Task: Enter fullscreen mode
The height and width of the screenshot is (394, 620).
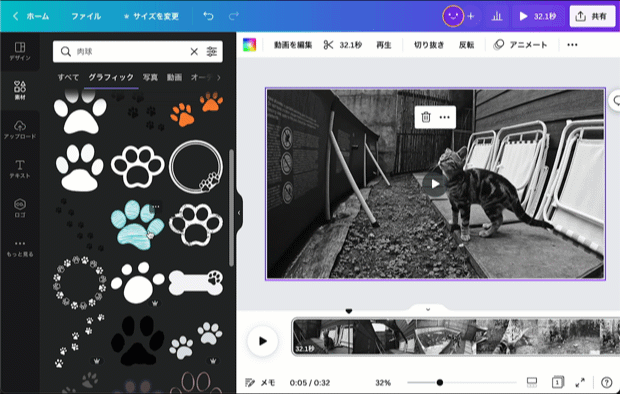Action: click(x=580, y=382)
